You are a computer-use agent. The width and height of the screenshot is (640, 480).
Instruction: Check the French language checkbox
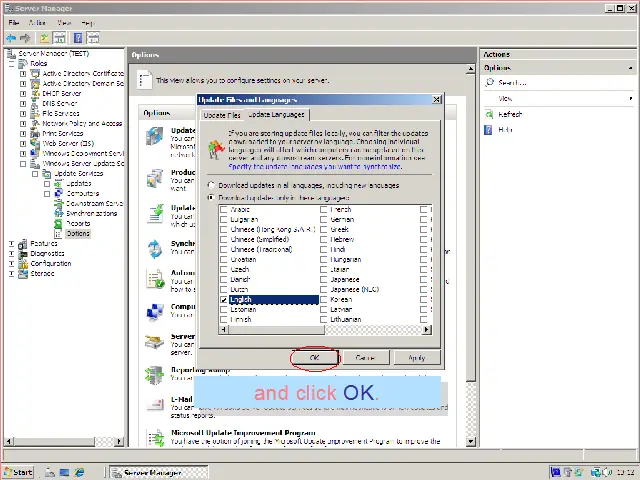(x=324, y=210)
